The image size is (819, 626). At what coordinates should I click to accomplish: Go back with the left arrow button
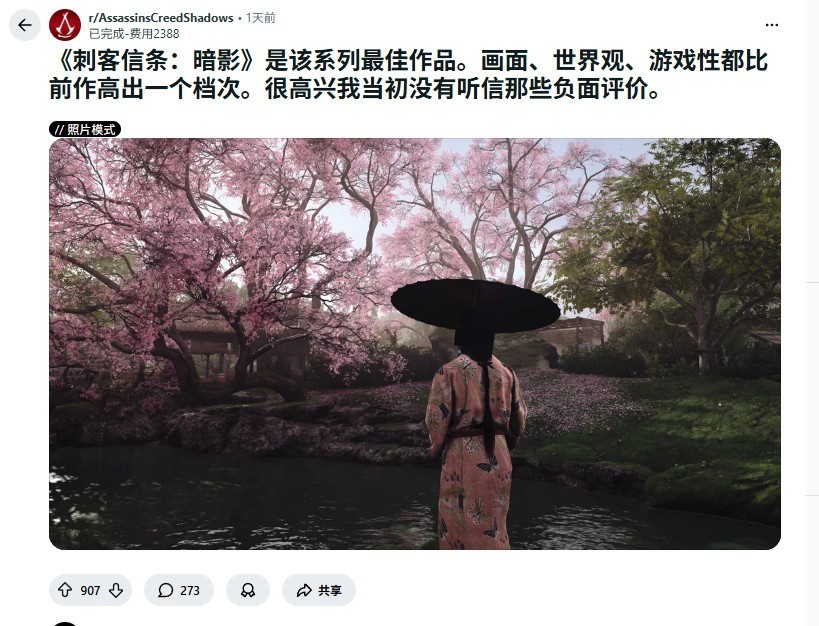[25, 25]
